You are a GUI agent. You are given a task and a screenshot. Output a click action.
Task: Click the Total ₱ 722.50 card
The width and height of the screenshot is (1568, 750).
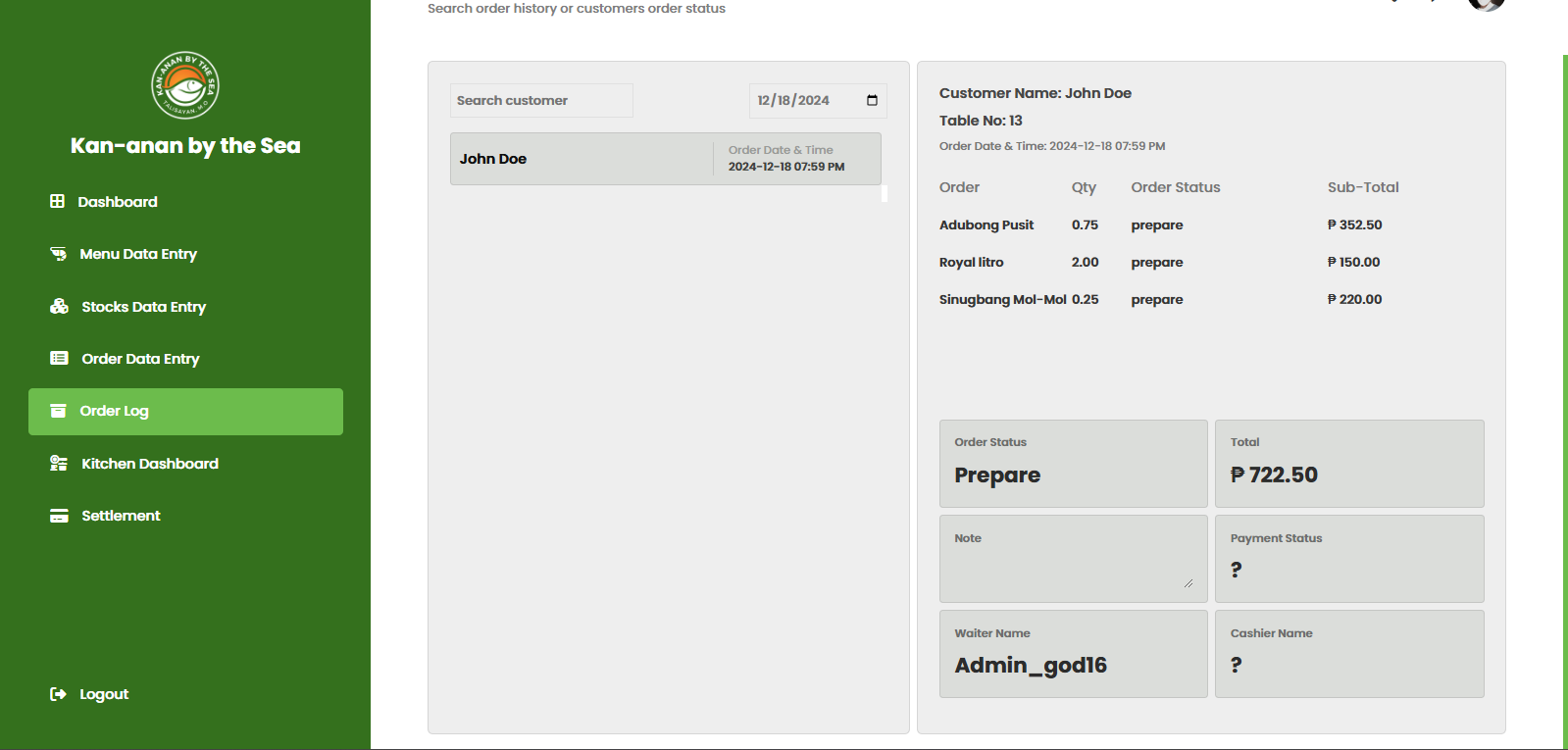coord(1348,464)
